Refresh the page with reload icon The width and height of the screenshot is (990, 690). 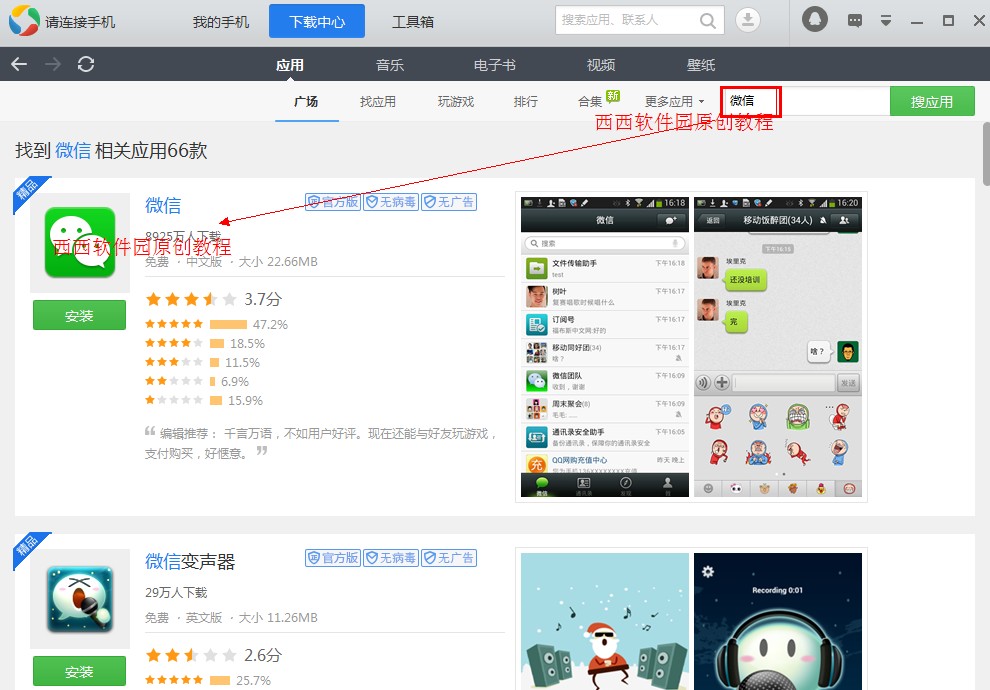tap(86, 64)
